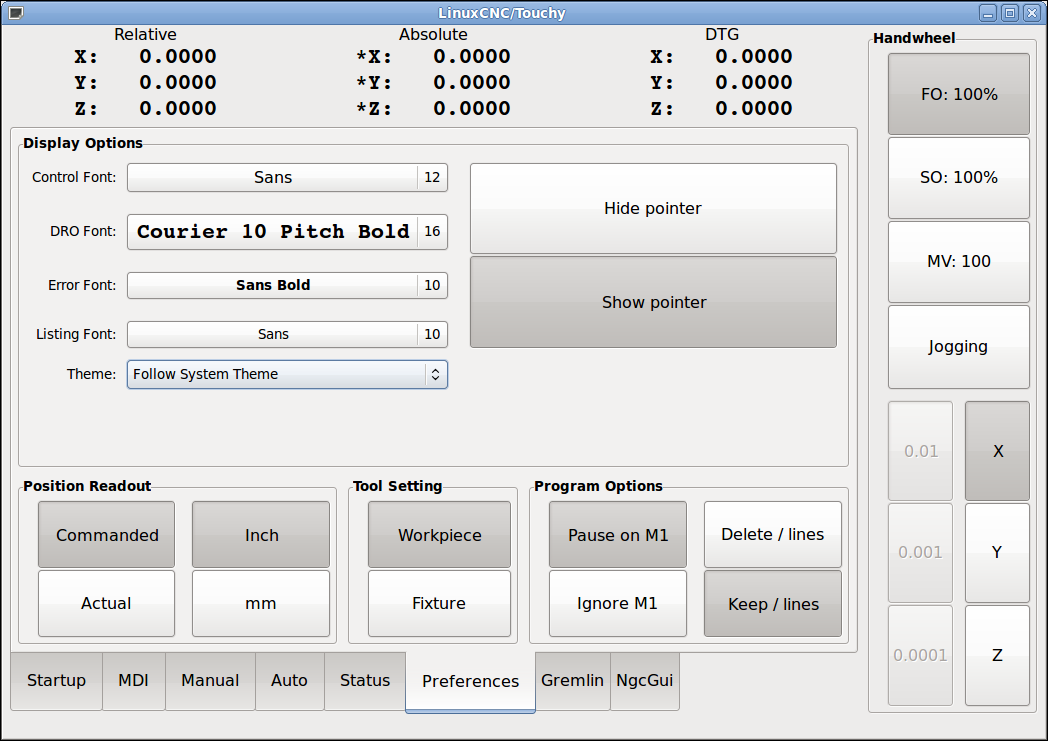Click the Absolute heading label
Image resolution: width=1048 pixels, height=741 pixels.
pyautogui.click(x=433, y=35)
